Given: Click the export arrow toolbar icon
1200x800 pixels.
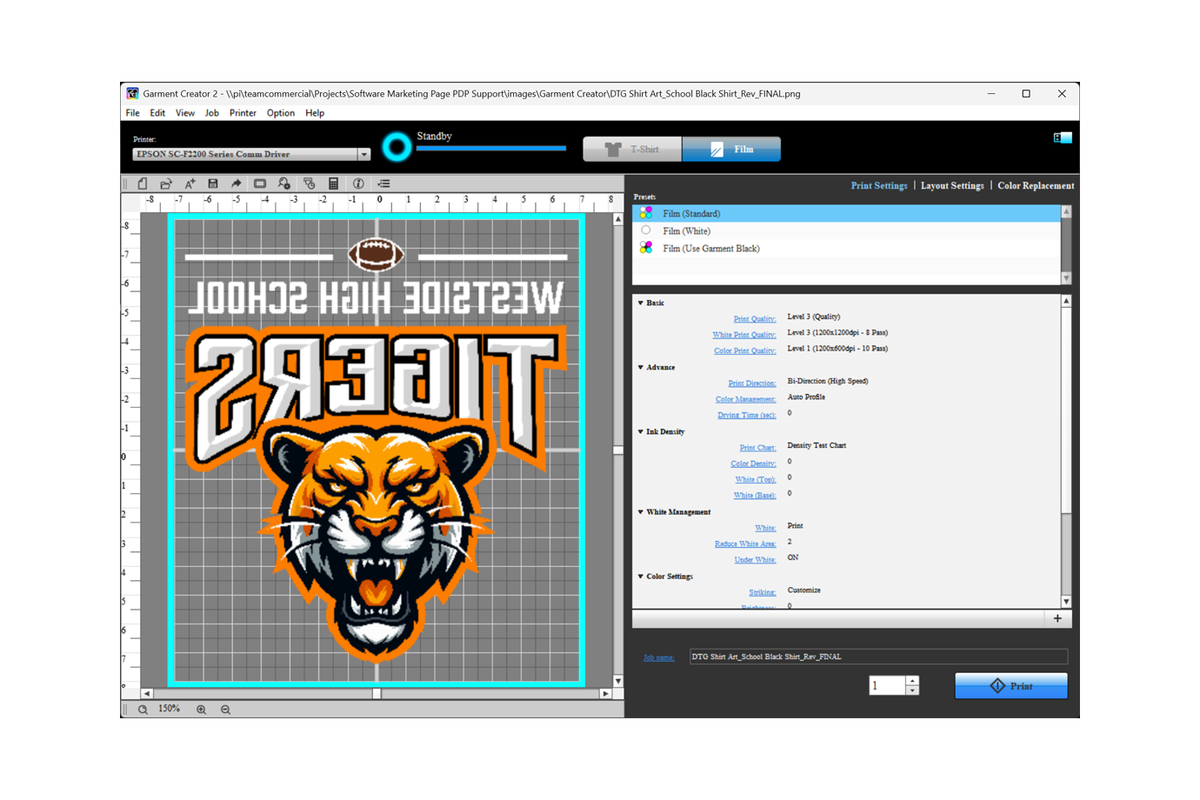Looking at the screenshot, I should [x=237, y=184].
